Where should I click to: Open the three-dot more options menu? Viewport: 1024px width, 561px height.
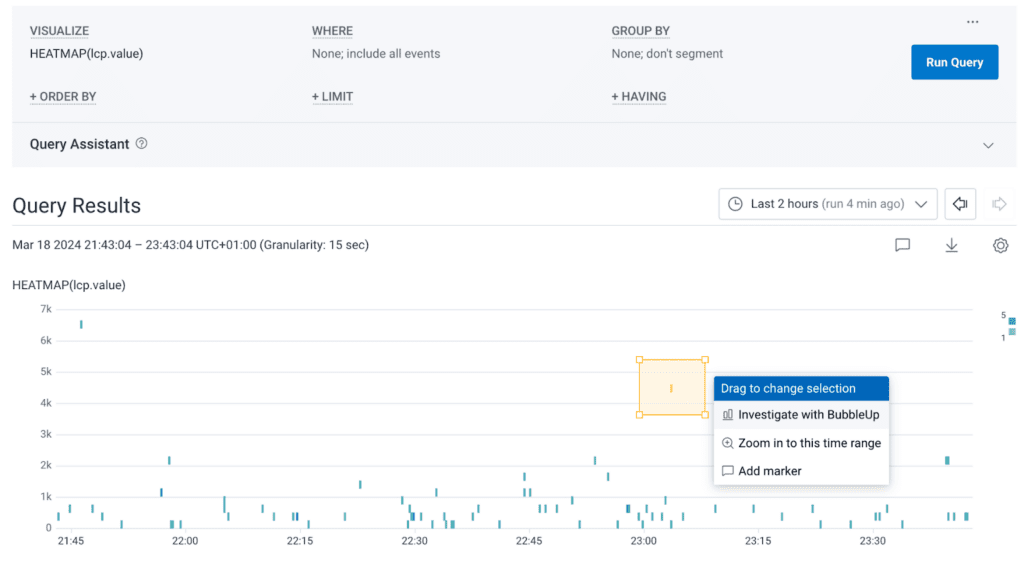click(972, 22)
